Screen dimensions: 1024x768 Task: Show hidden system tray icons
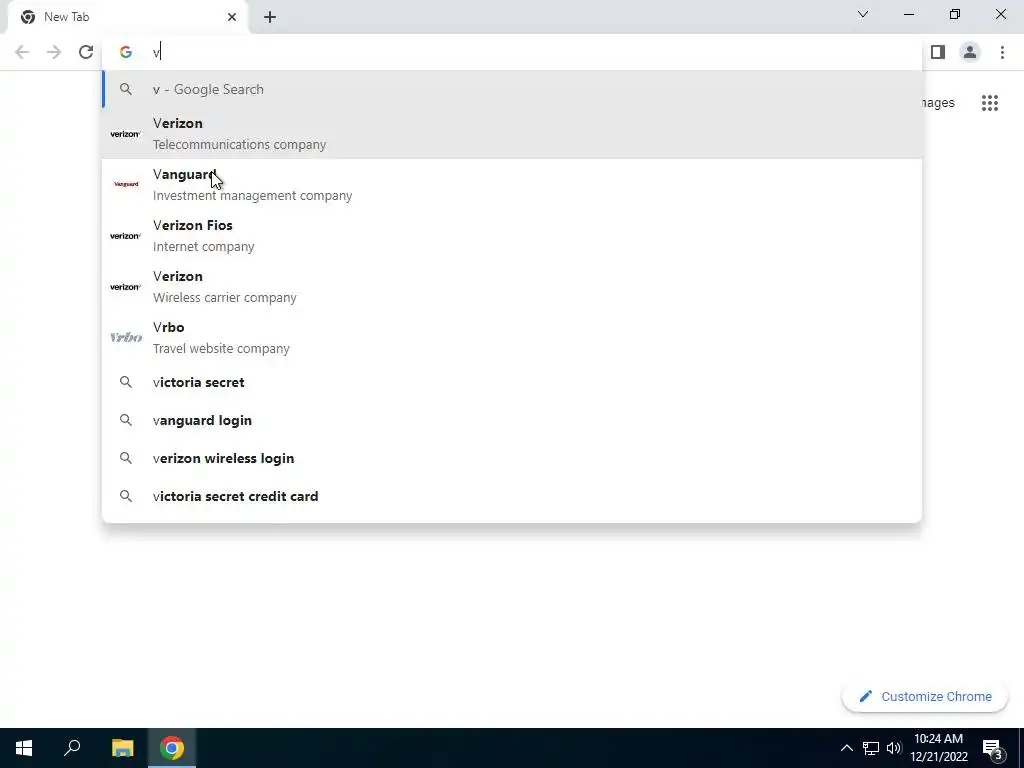click(846, 748)
